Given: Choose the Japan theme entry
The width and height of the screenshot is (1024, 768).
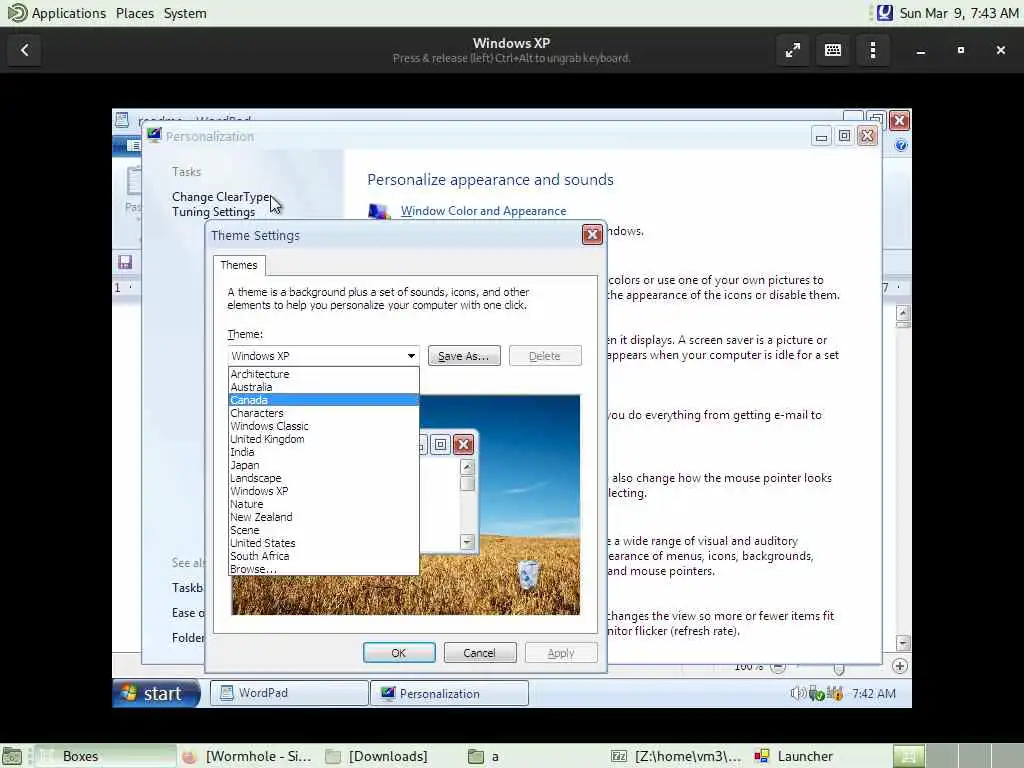Looking at the screenshot, I should (x=324, y=465).
